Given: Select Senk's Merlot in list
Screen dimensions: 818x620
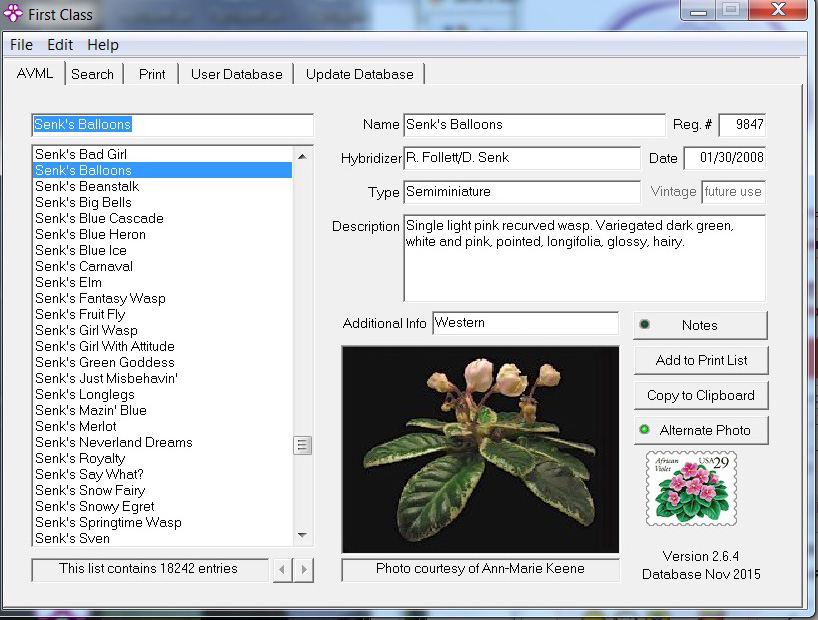Looking at the screenshot, I should point(162,426).
